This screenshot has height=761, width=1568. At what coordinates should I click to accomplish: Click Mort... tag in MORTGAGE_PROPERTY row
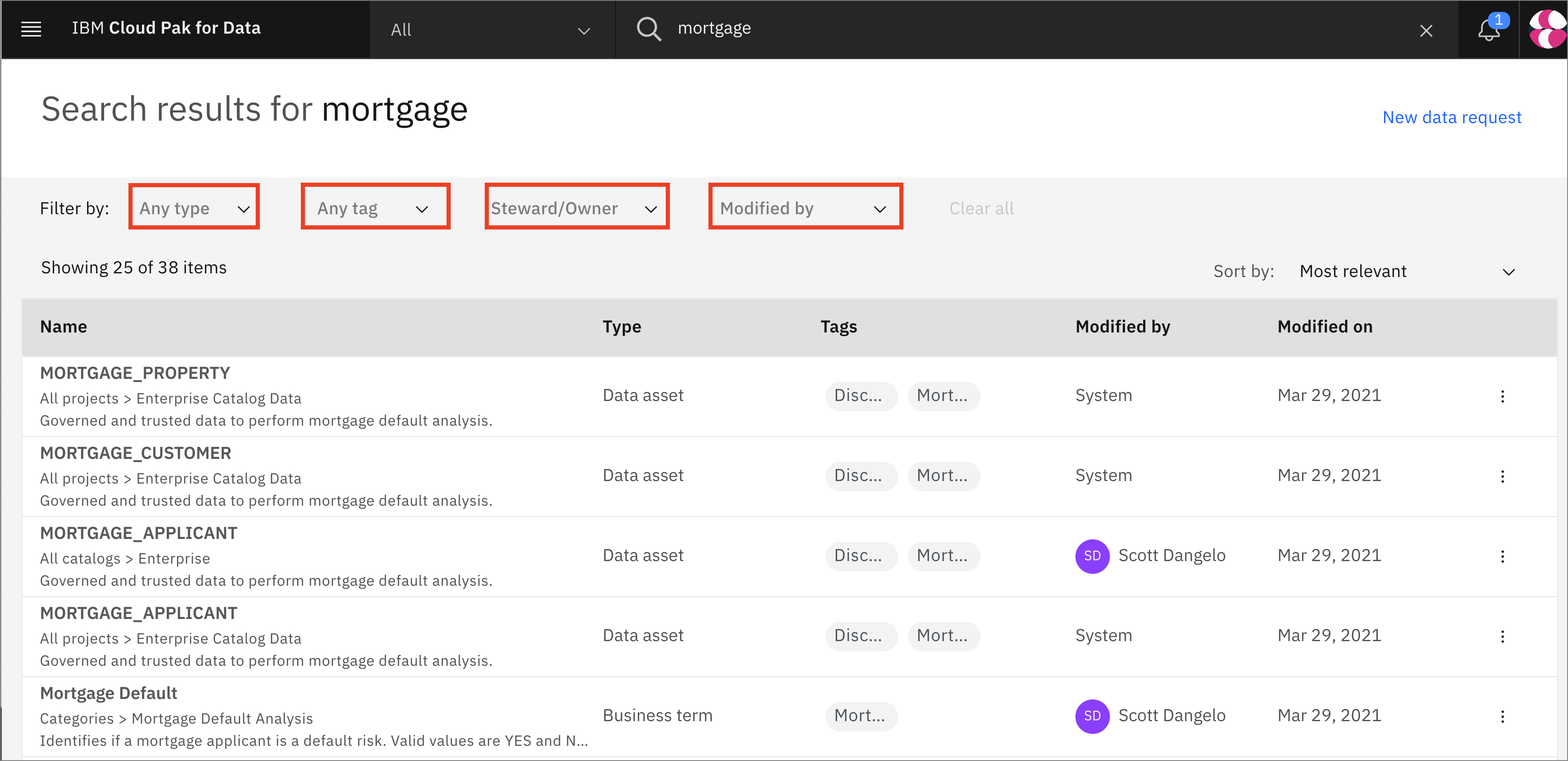[x=944, y=397]
